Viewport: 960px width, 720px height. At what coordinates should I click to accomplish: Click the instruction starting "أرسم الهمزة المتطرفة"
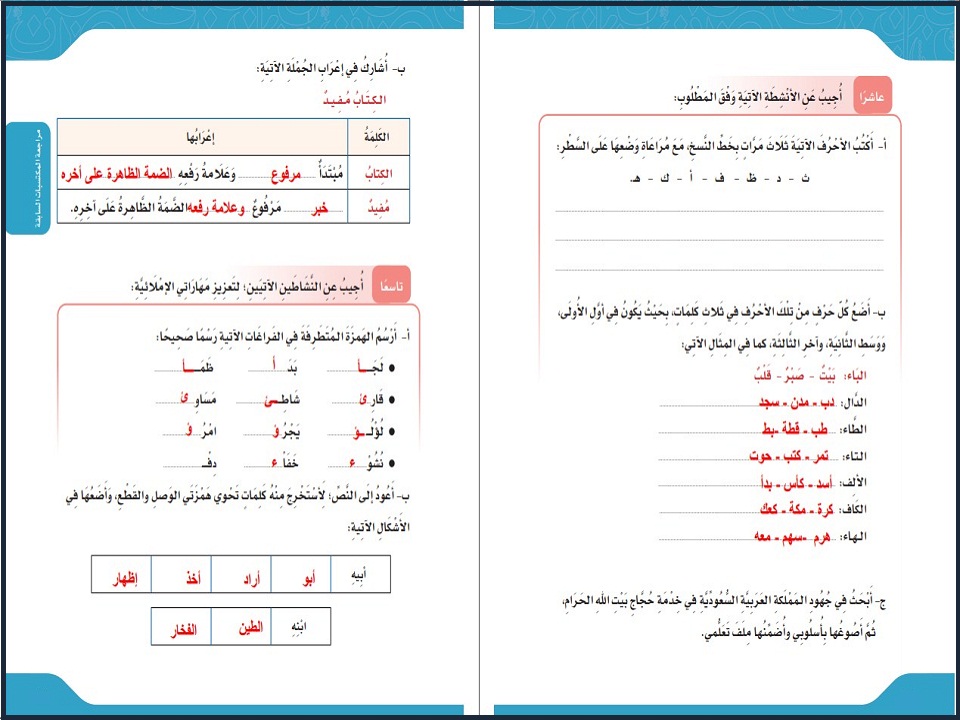click(x=283, y=336)
